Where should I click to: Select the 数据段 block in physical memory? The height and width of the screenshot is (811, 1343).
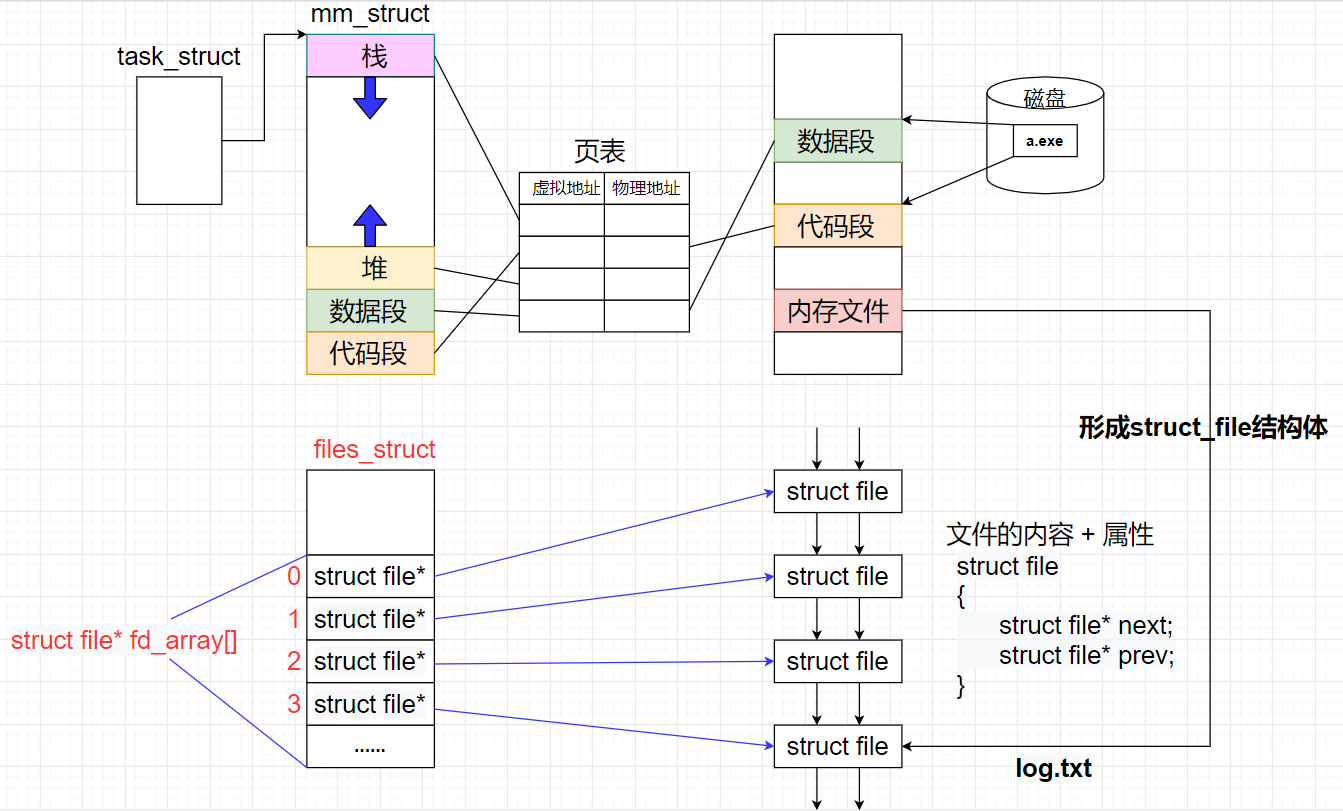tap(838, 141)
